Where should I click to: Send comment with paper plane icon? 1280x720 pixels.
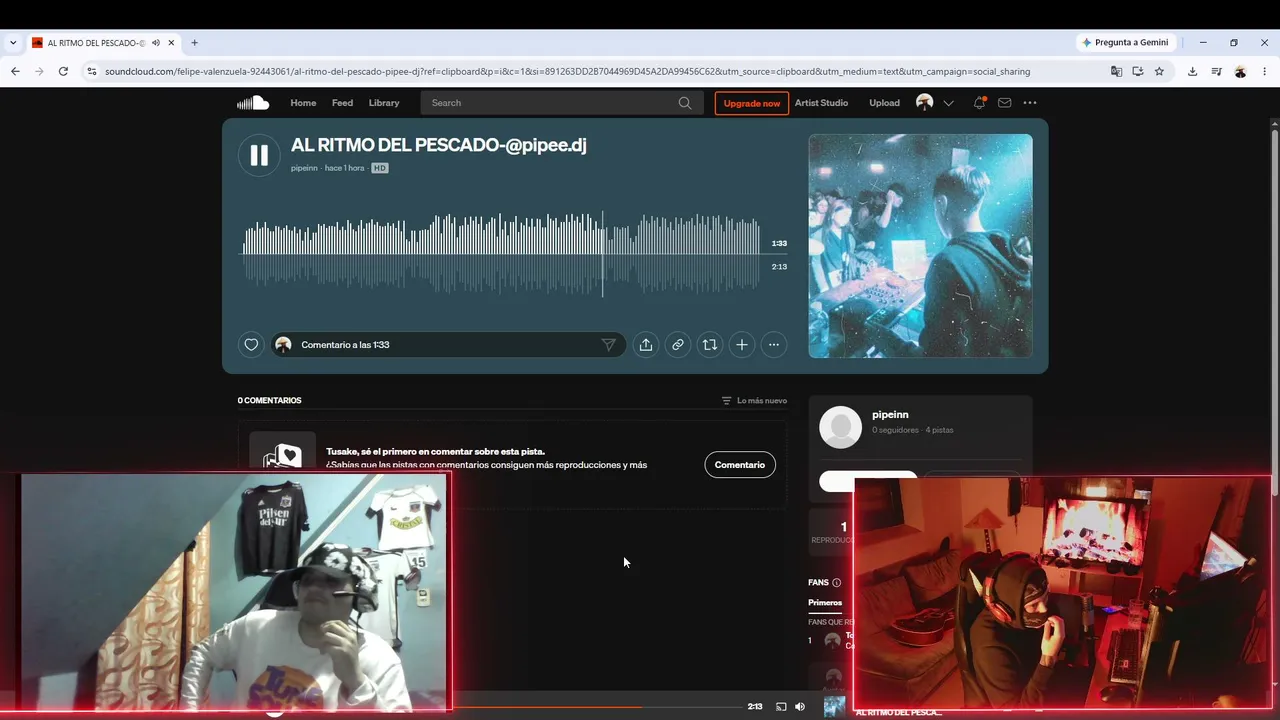608,345
